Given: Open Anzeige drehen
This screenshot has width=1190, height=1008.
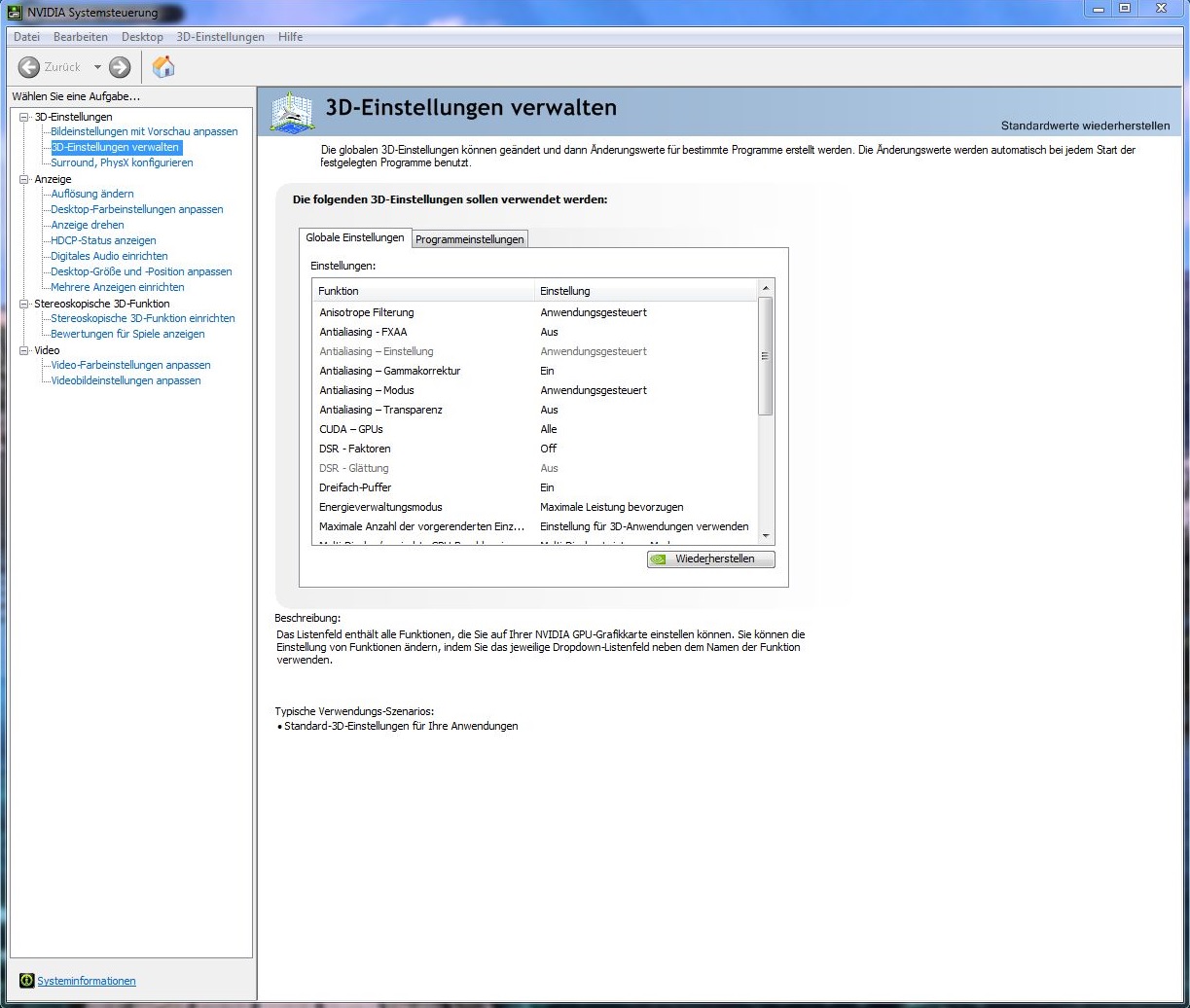Looking at the screenshot, I should (88, 225).
